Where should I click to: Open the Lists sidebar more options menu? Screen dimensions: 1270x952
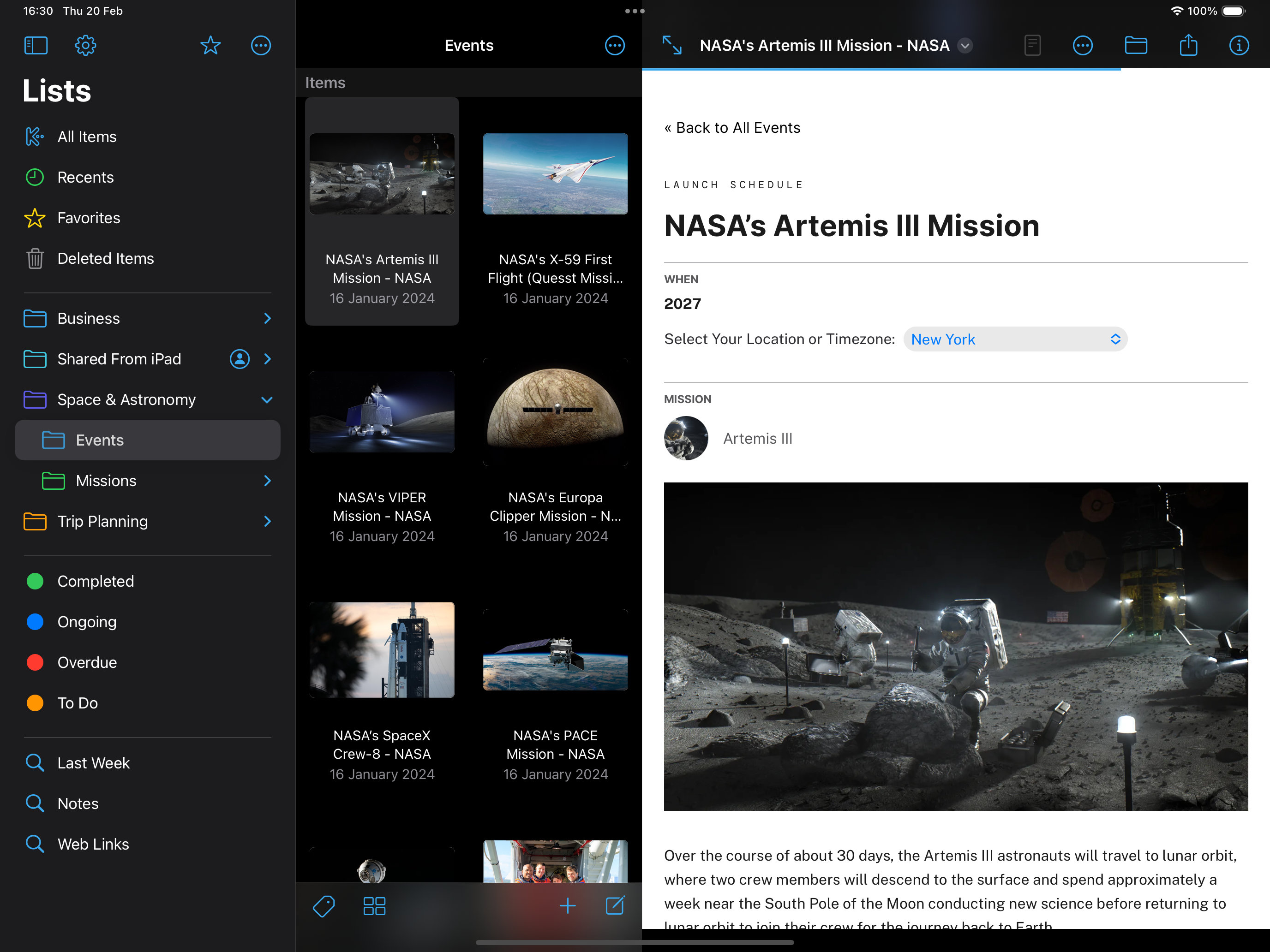(261, 45)
